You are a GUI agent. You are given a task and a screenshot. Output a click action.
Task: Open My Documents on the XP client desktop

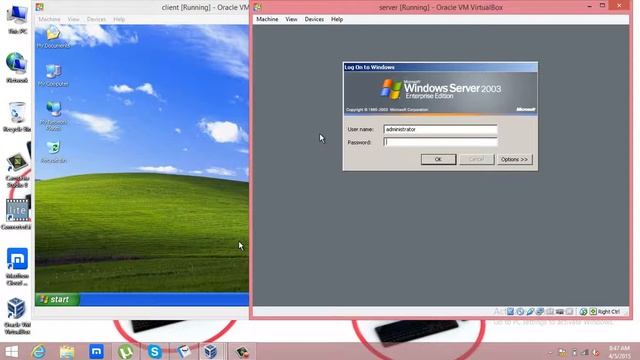53,37
